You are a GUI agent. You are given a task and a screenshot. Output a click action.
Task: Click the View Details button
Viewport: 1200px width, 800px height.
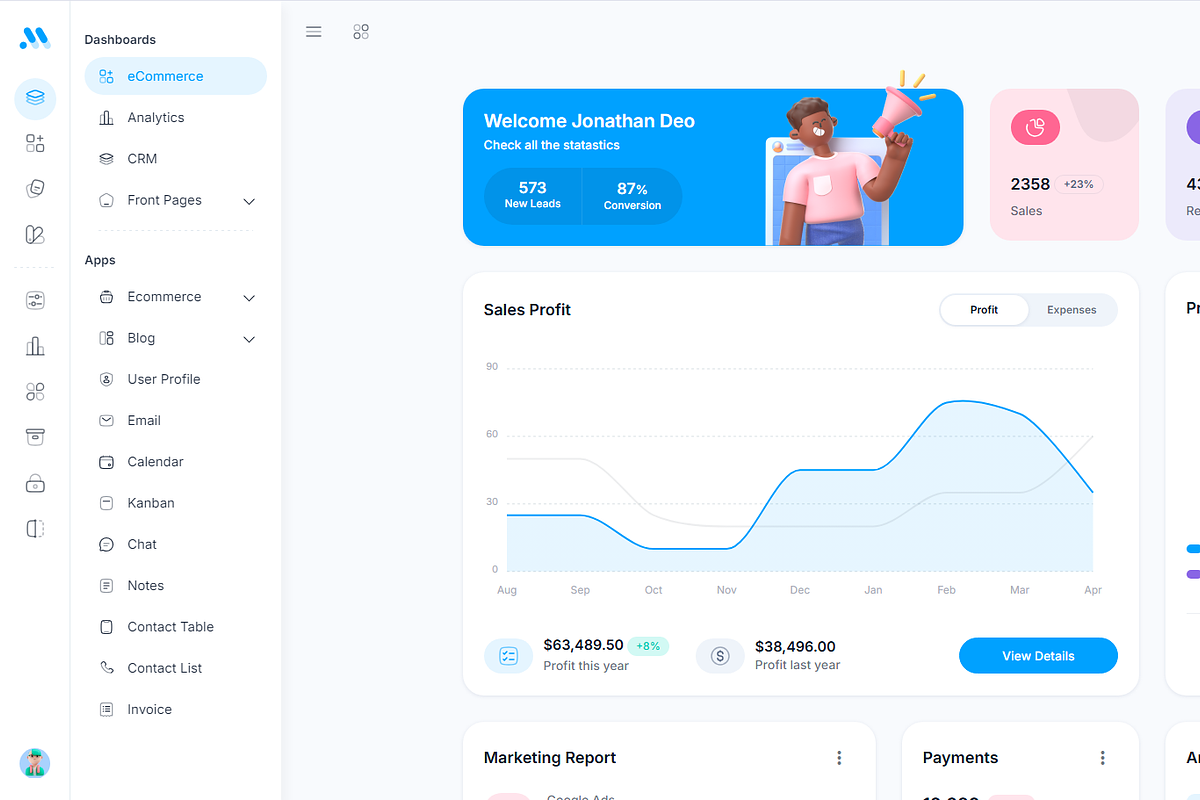click(1038, 655)
